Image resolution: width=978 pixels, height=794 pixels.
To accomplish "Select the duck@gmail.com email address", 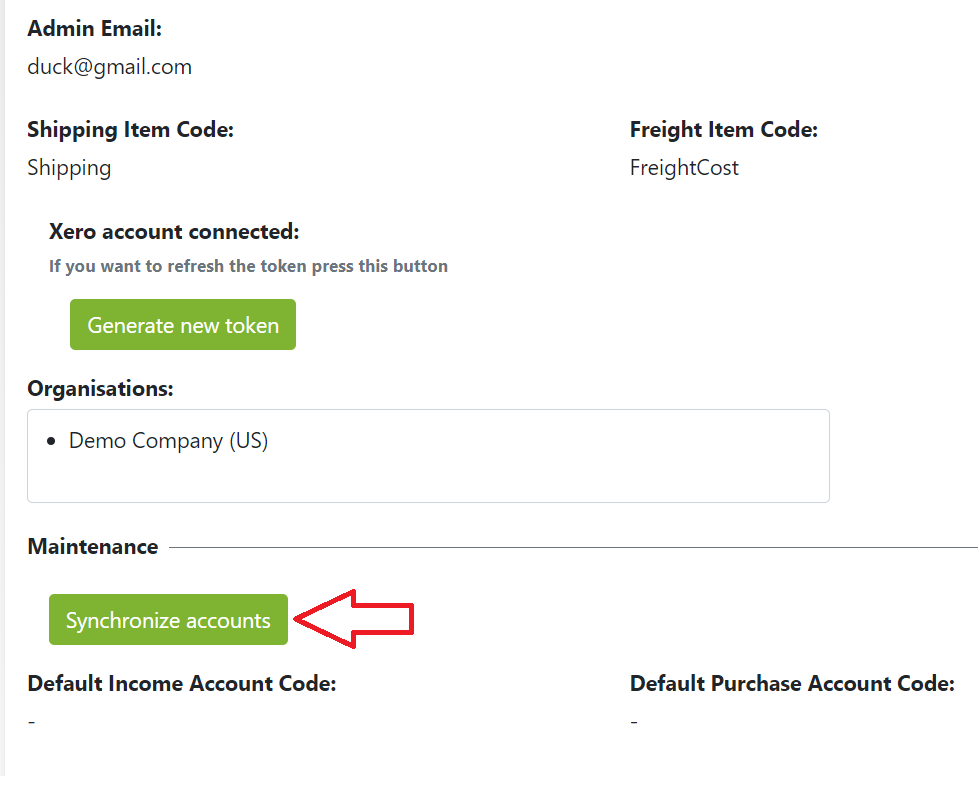I will click(x=110, y=67).
